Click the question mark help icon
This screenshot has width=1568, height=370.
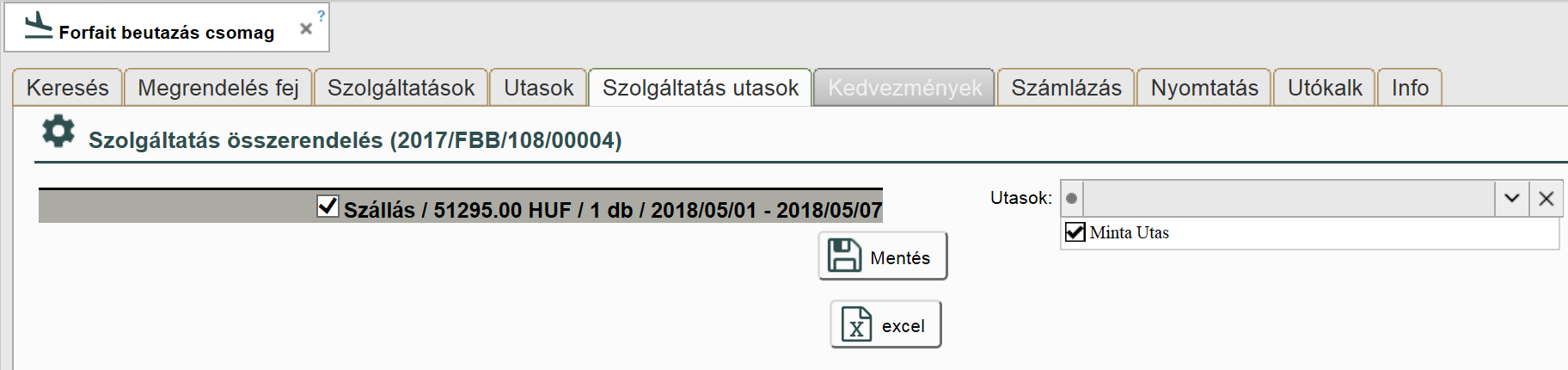click(x=321, y=15)
